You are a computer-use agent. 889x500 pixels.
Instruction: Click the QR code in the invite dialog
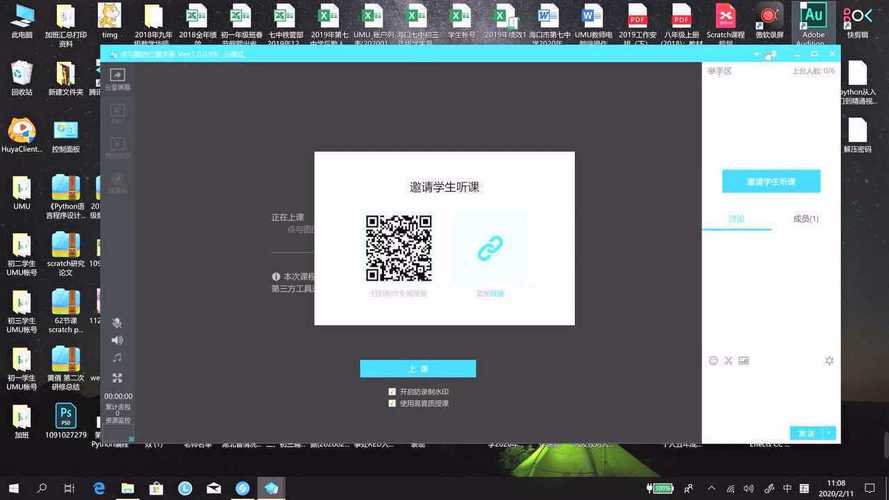[399, 248]
